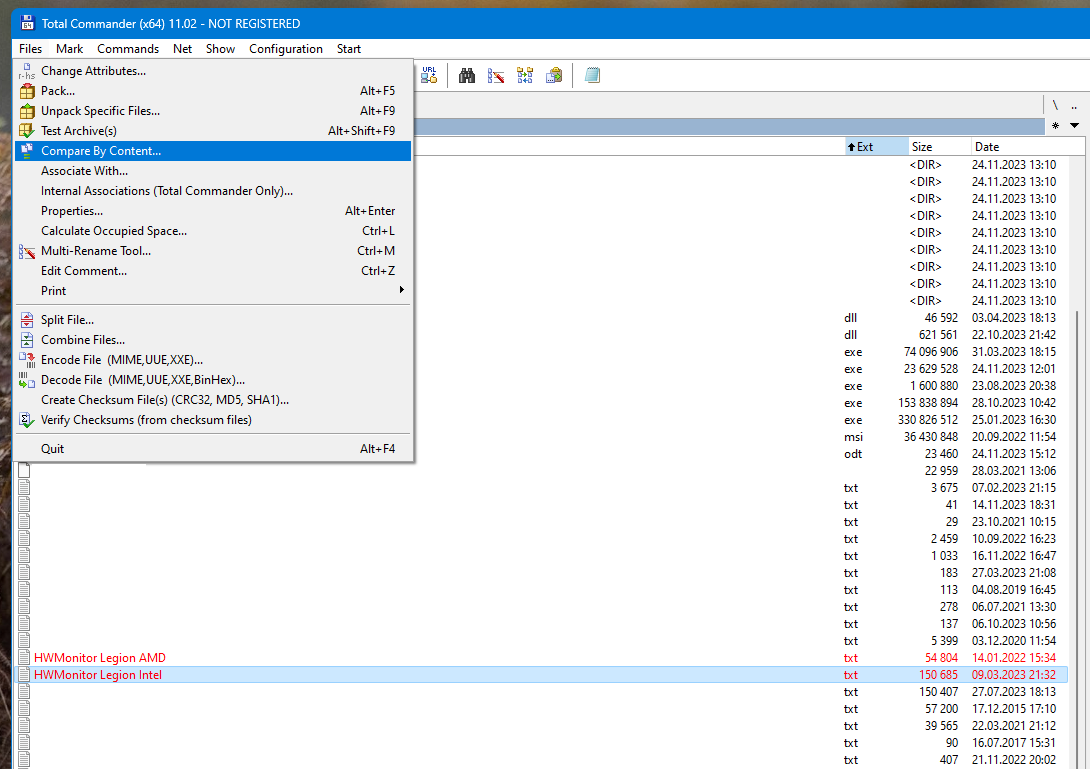Click Quit in the Files menu

click(213, 448)
